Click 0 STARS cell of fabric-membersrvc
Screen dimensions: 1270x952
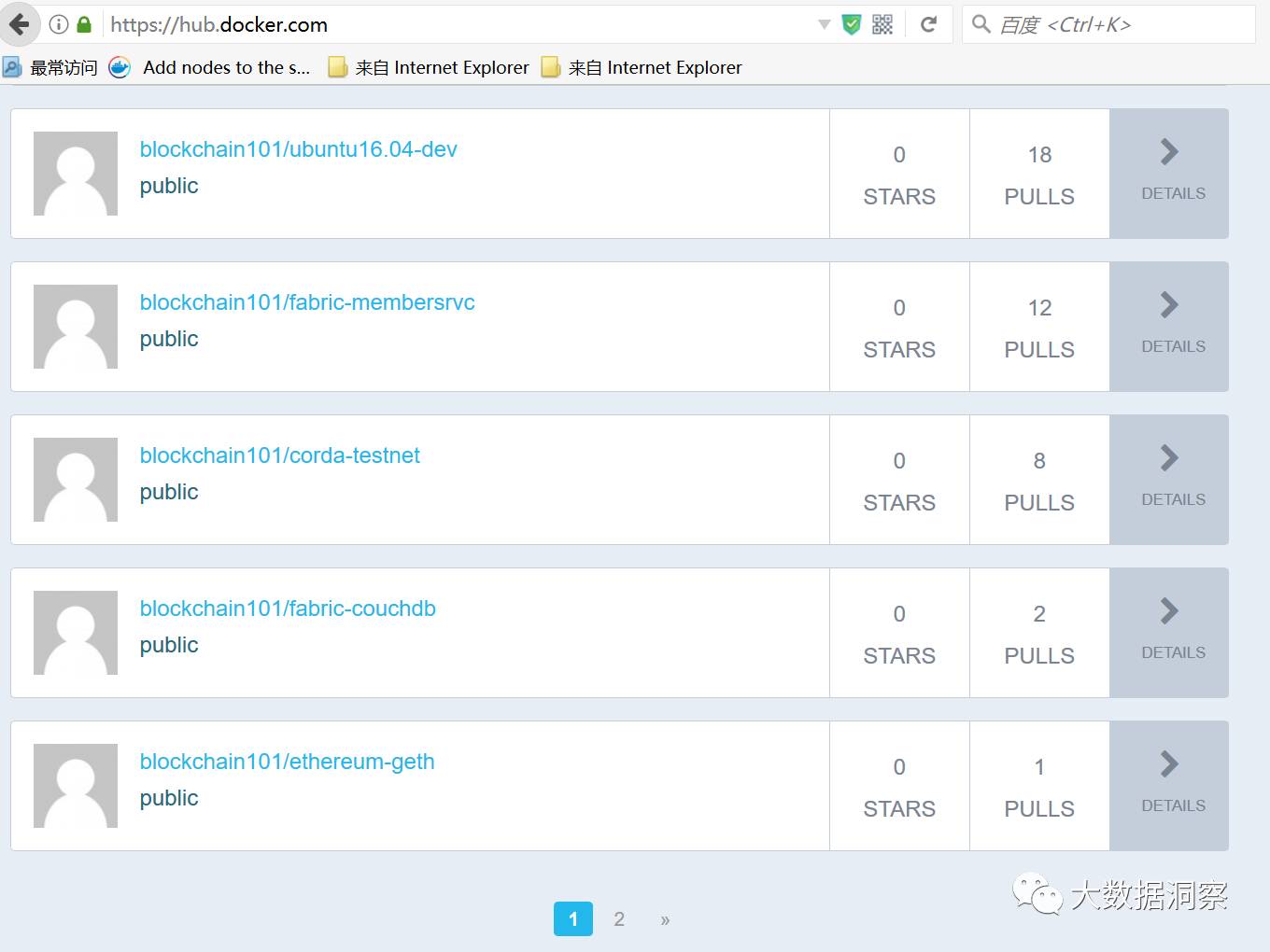tap(899, 327)
